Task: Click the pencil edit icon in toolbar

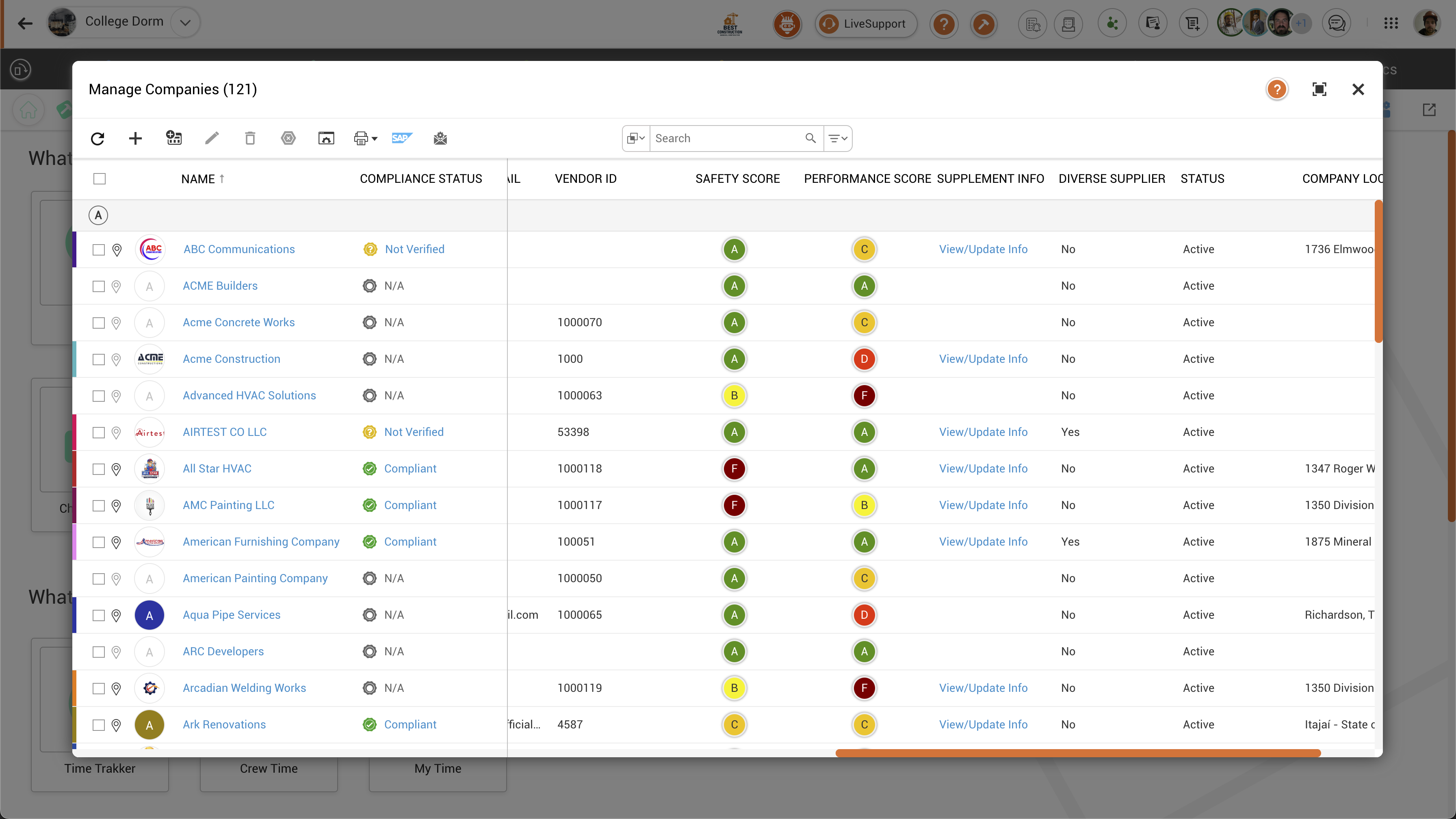Action: [211, 139]
